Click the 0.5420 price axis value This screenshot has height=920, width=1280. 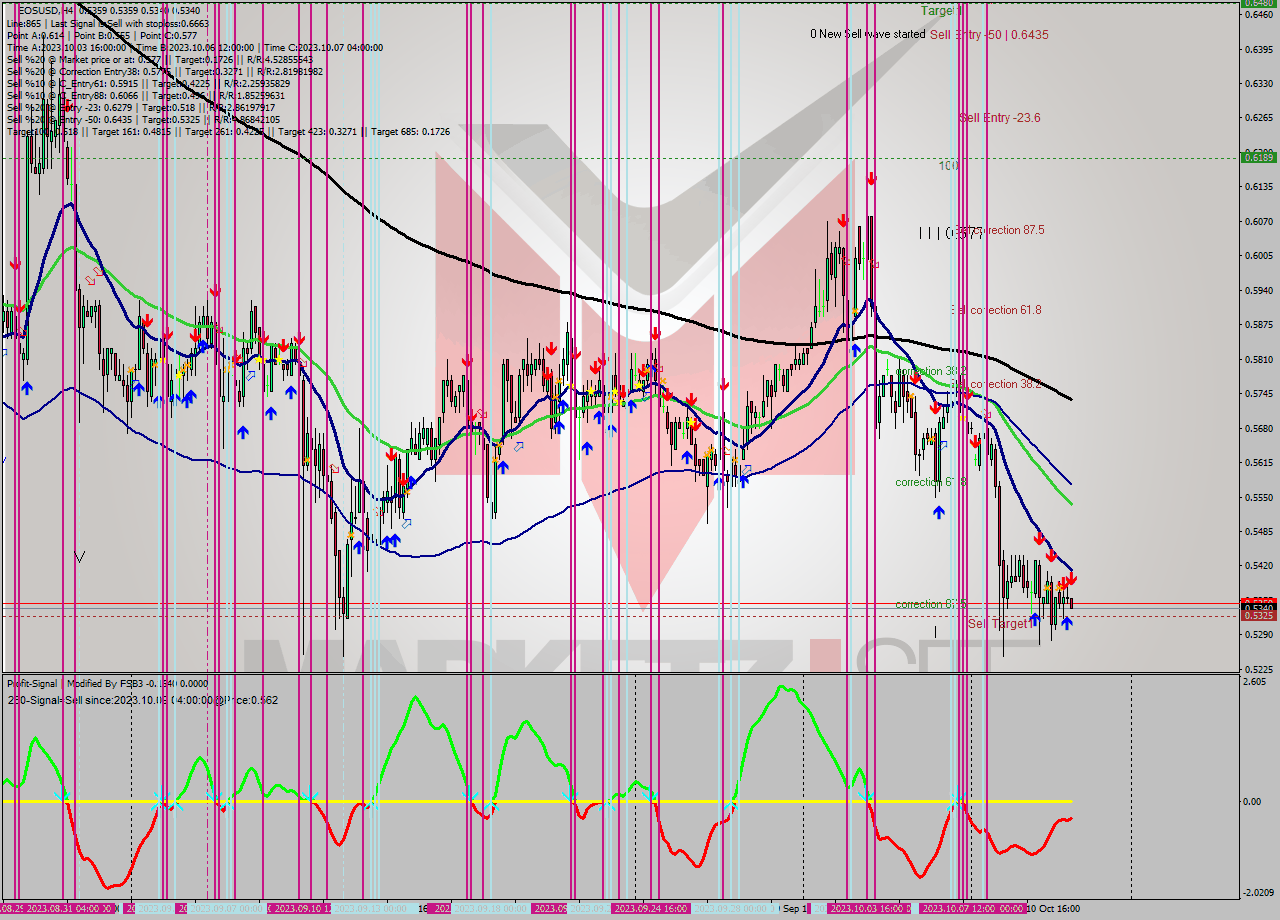point(1258,566)
